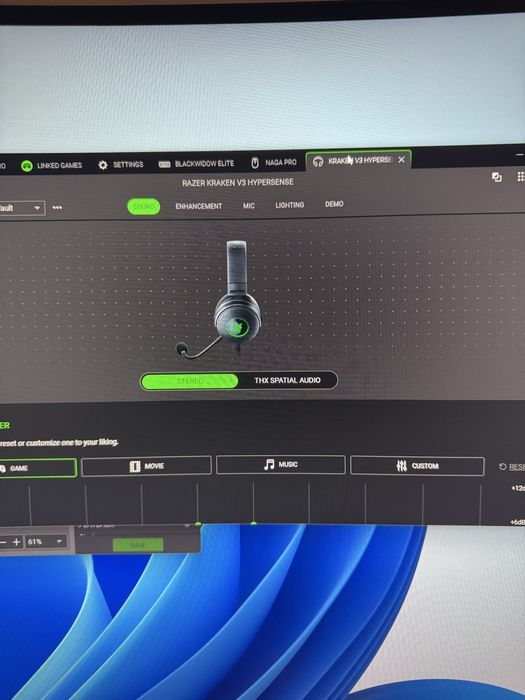Image resolution: width=525 pixels, height=700 pixels.
Task: Click the Kraken headset icon in tab
Action: click(x=318, y=161)
